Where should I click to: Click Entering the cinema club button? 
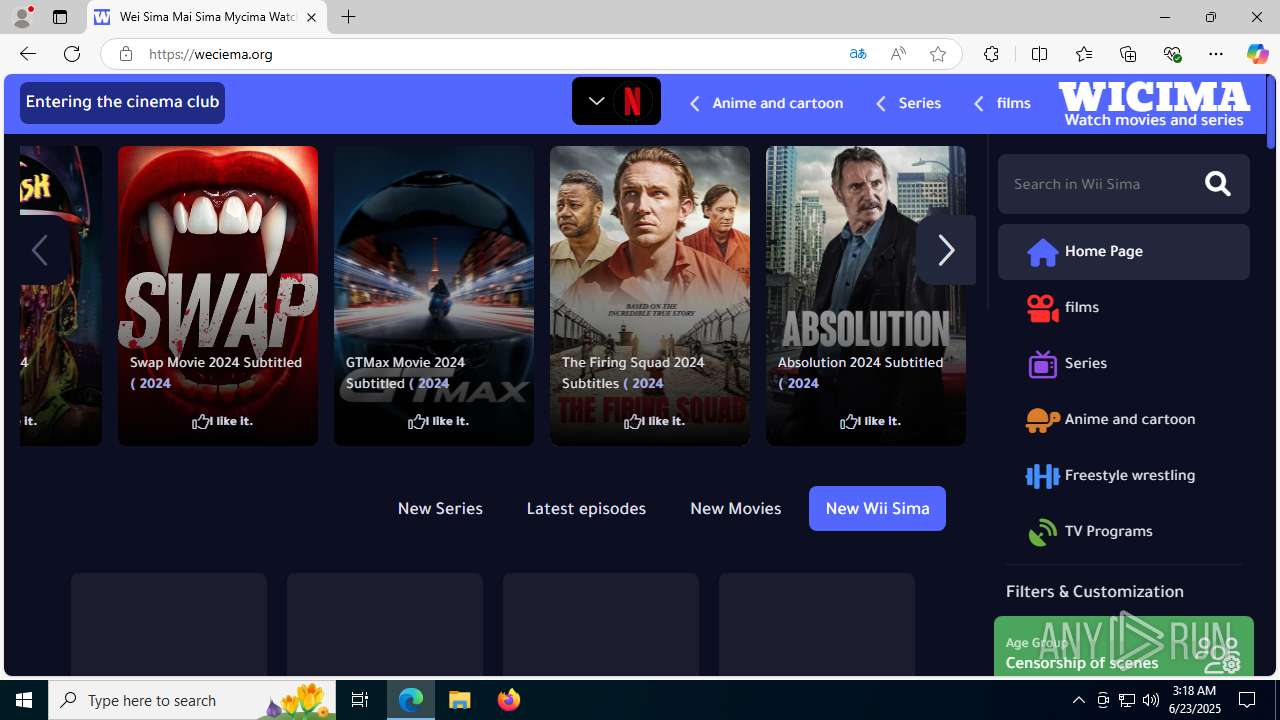pos(122,102)
